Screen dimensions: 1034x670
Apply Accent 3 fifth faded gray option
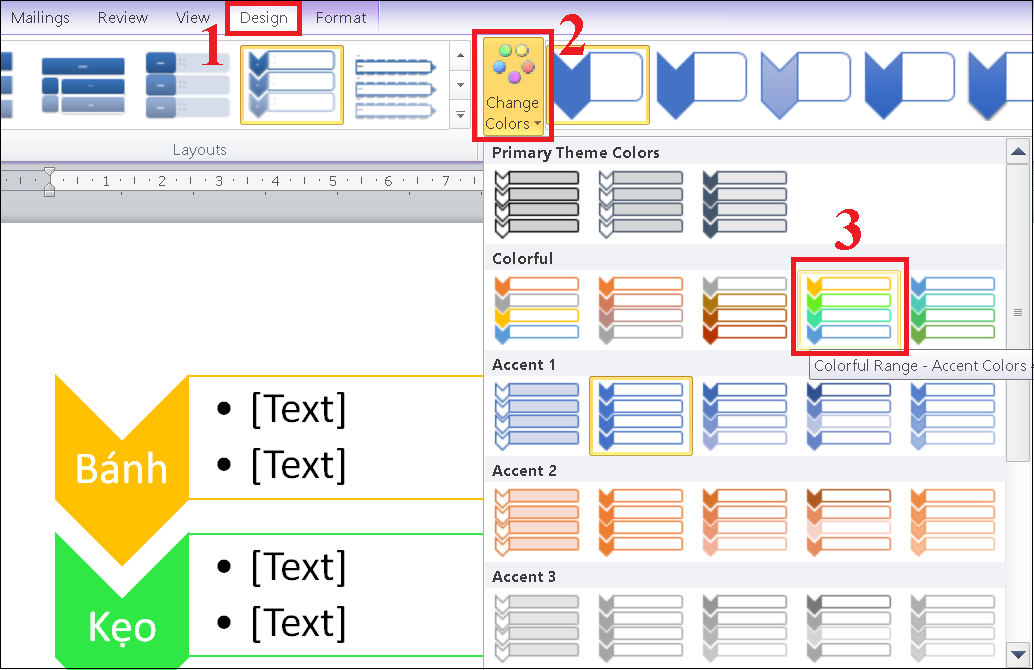click(x=953, y=628)
